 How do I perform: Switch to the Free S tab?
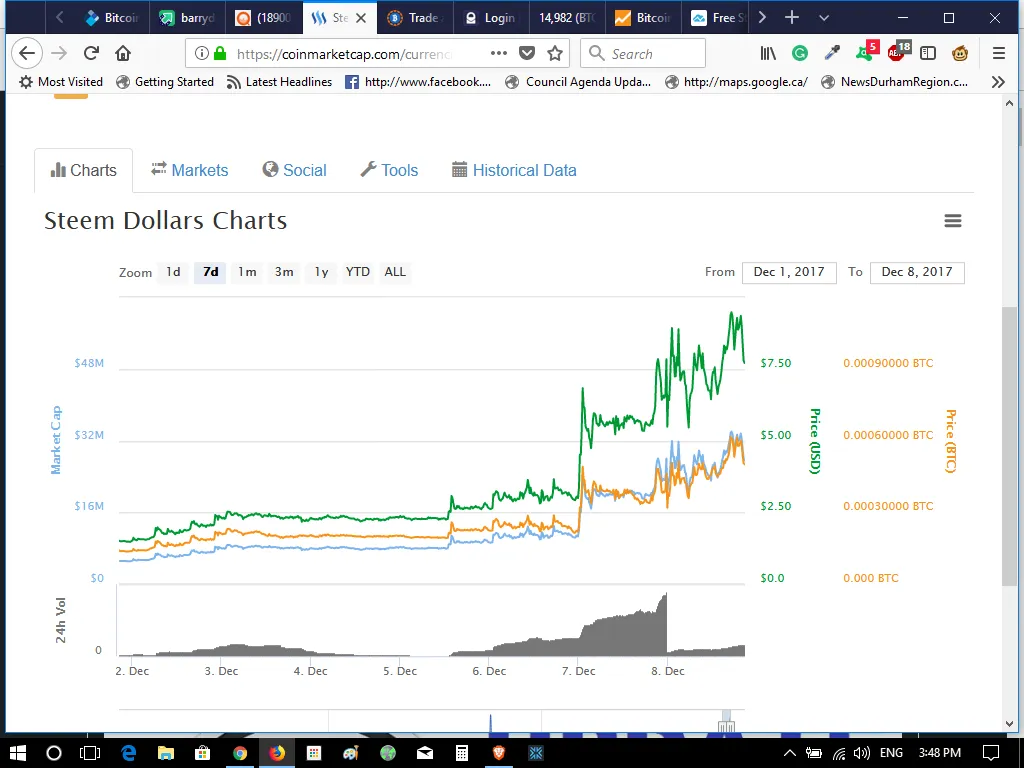click(x=718, y=18)
